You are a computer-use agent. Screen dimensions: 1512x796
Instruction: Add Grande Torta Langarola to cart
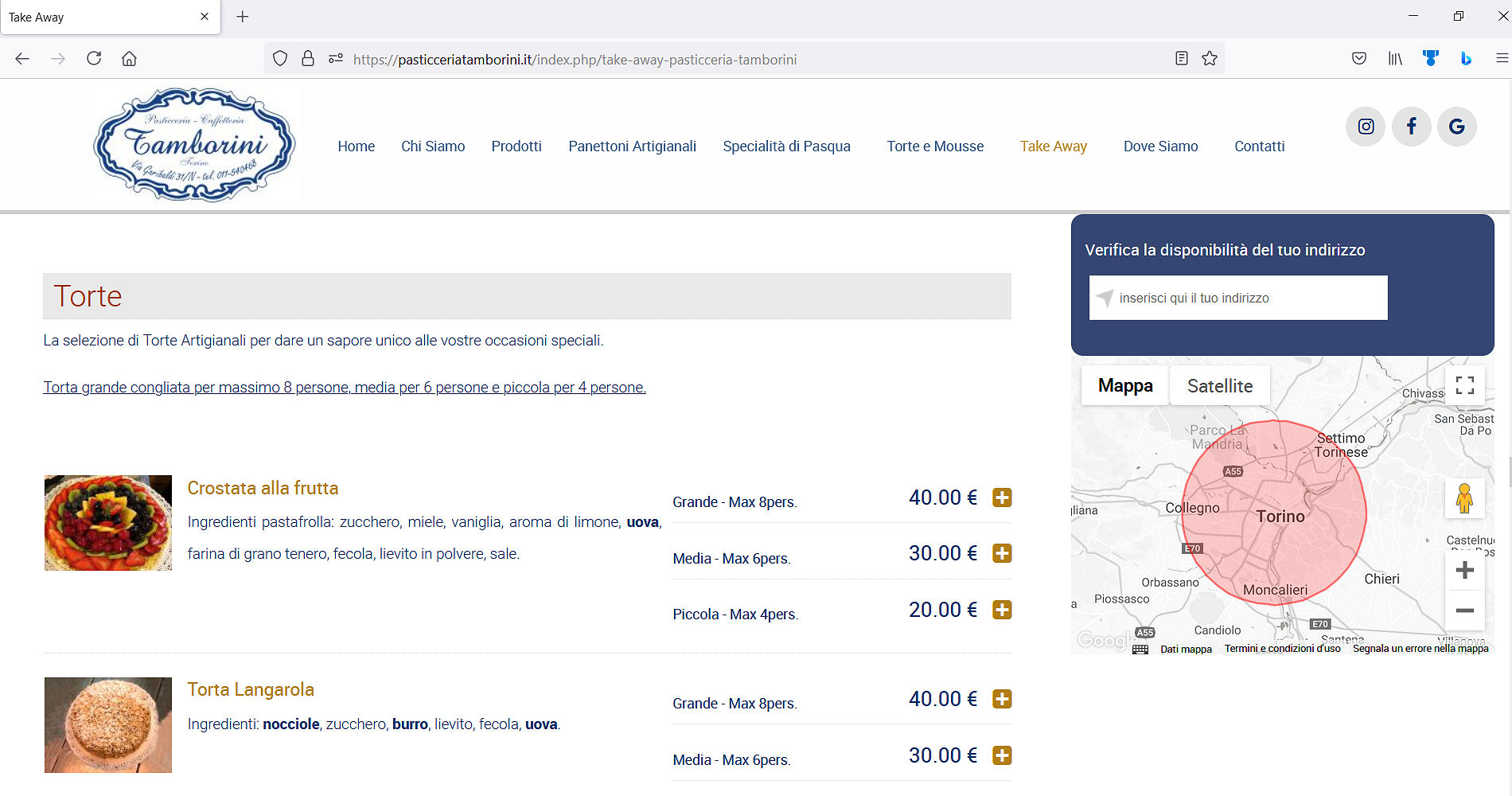click(x=1002, y=699)
